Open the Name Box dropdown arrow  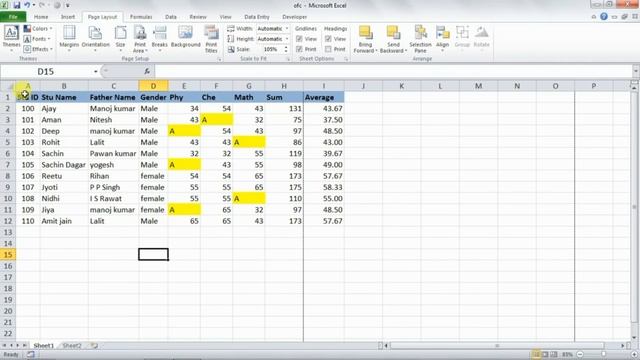coord(96,71)
